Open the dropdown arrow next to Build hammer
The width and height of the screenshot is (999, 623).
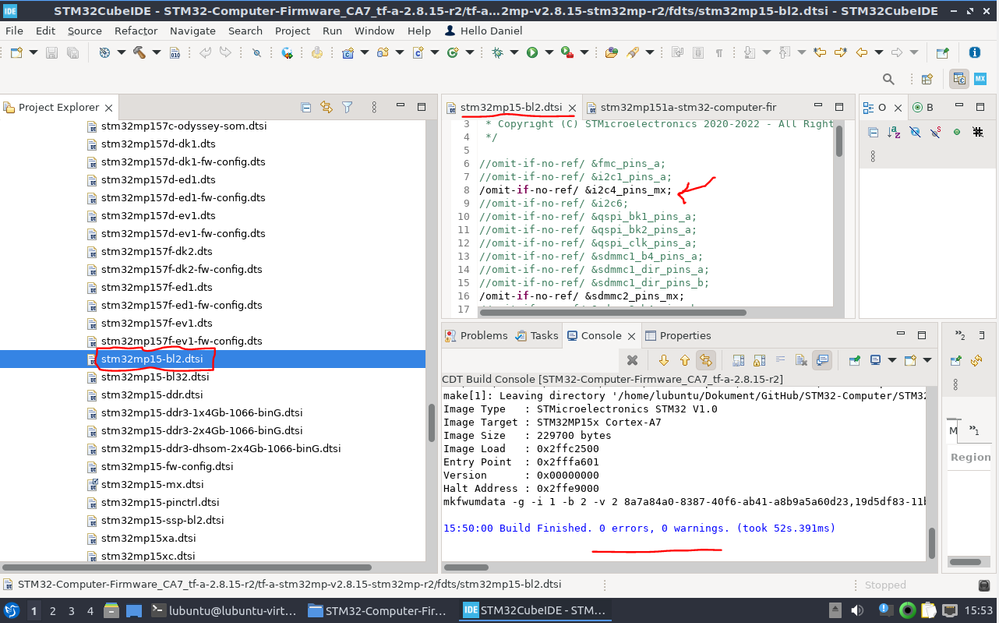154,53
